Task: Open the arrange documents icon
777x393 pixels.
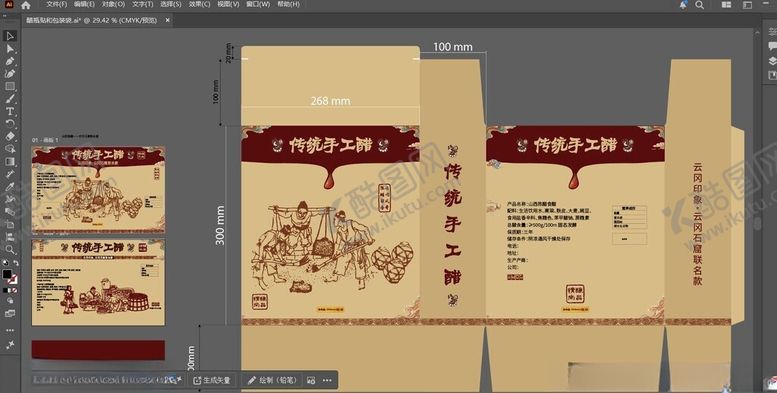Action: click(x=726, y=4)
